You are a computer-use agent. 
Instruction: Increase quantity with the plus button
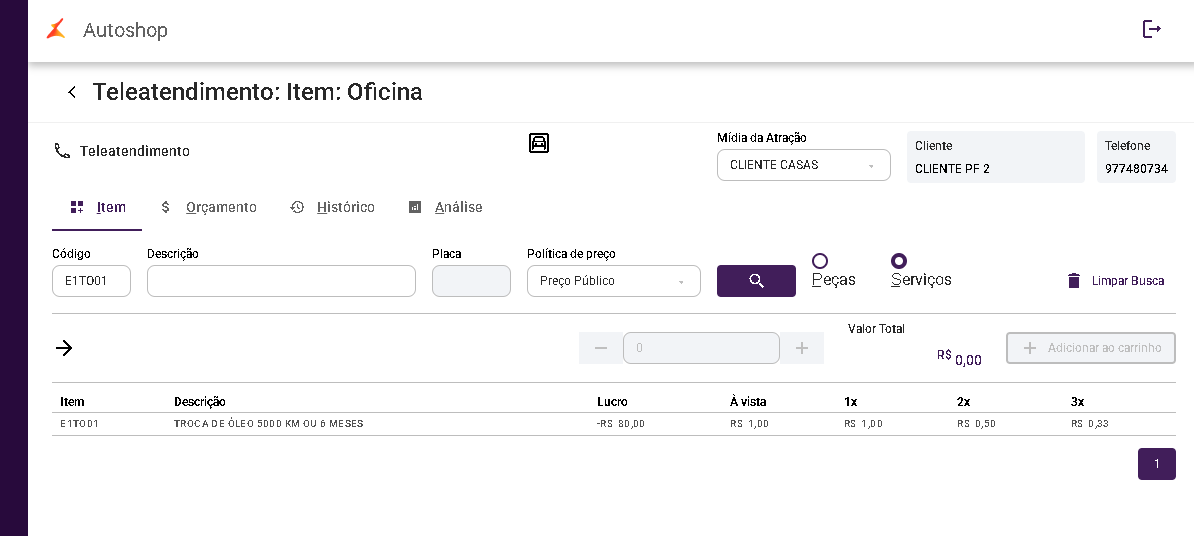coord(802,348)
